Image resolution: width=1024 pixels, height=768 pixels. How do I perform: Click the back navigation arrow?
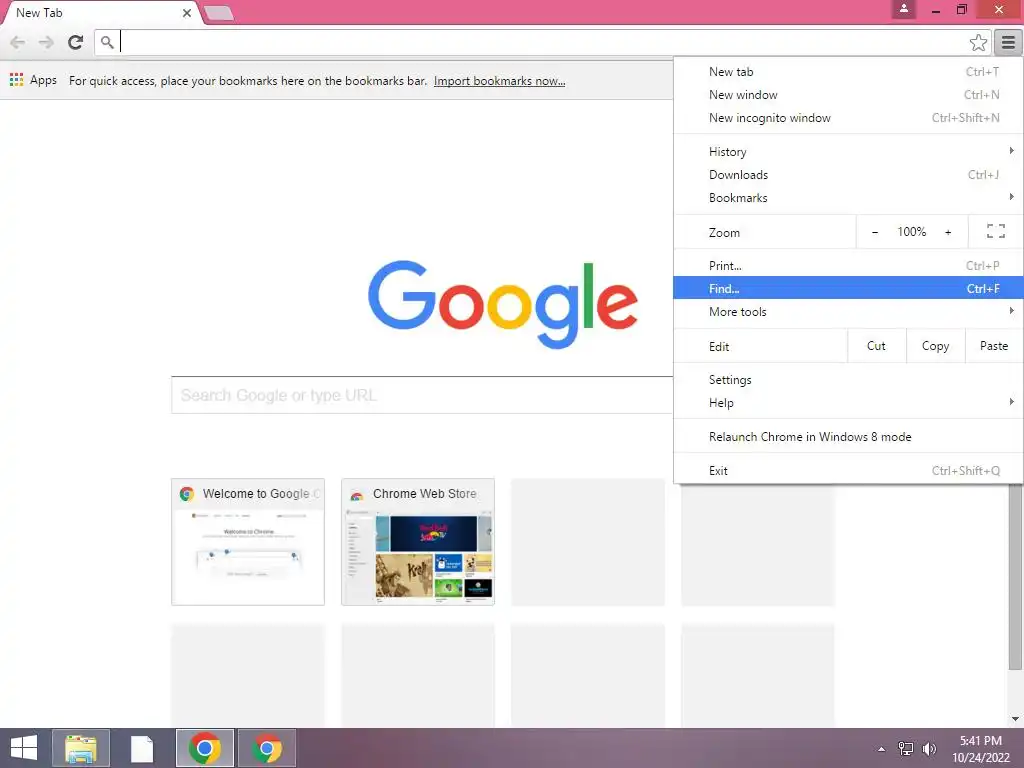(x=18, y=42)
